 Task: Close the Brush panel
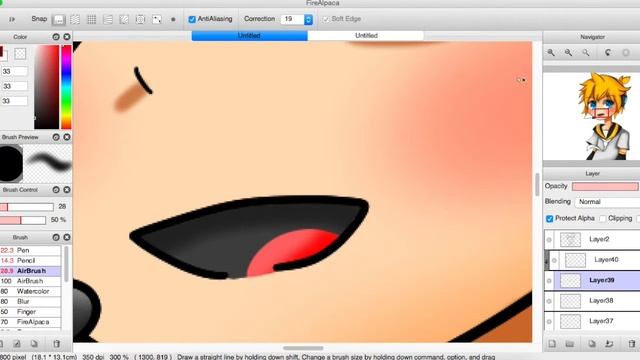pyautogui.click(x=67, y=237)
